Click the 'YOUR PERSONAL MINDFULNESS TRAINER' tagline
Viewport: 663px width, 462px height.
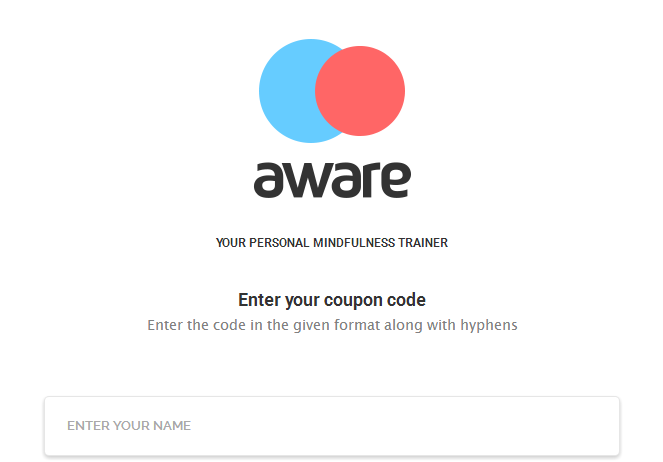click(x=332, y=243)
